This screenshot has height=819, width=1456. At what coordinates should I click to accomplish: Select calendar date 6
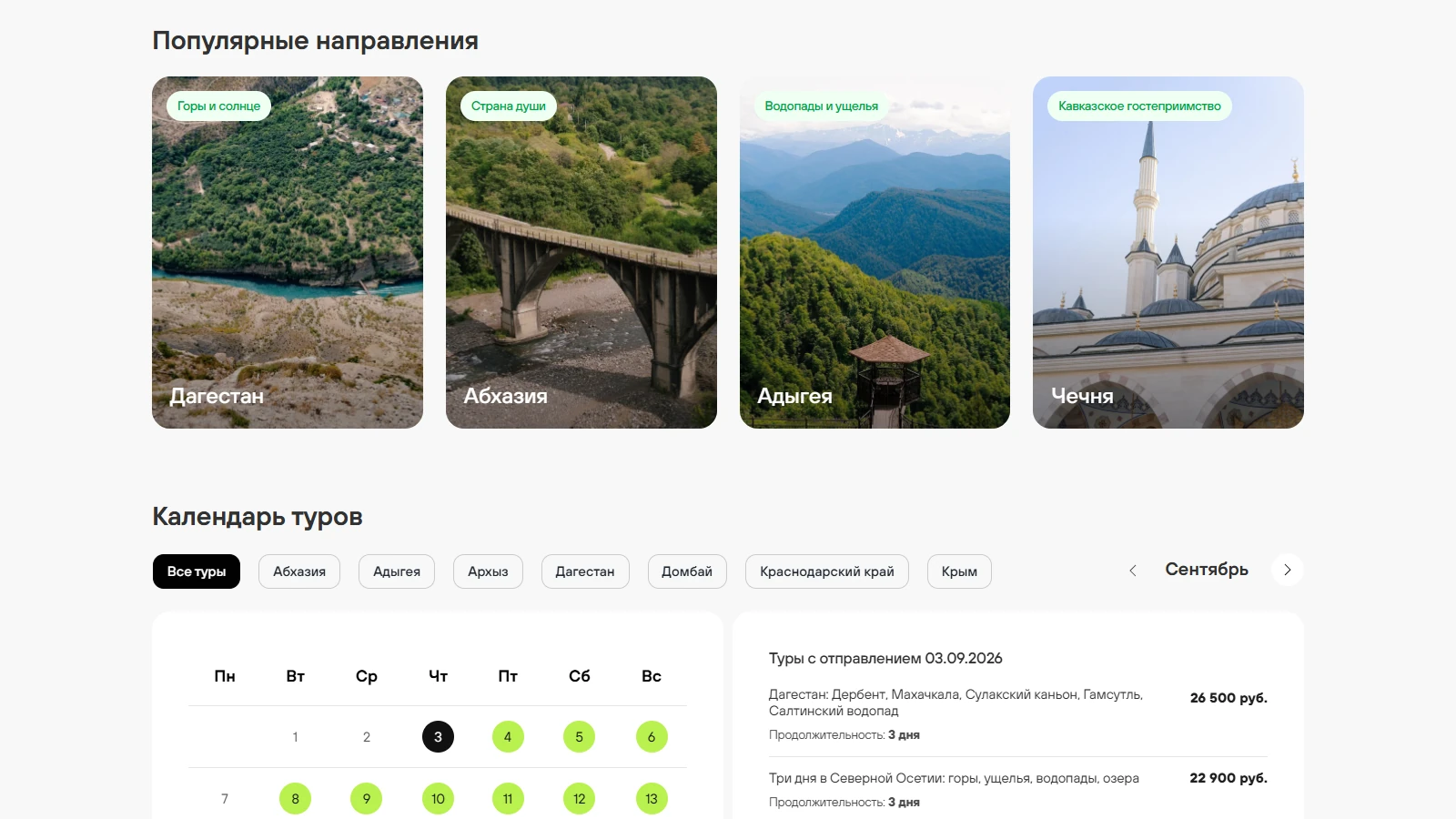[652, 737]
